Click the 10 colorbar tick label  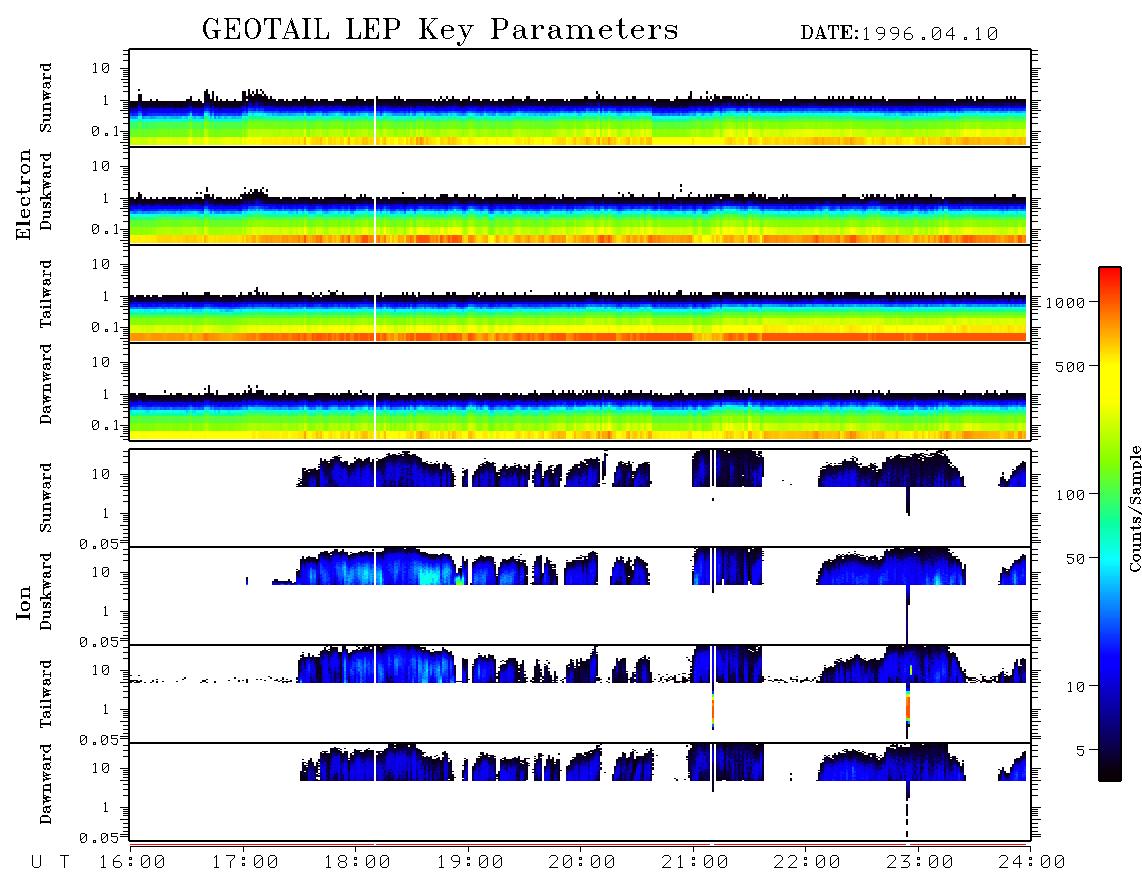(x=1075, y=687)
